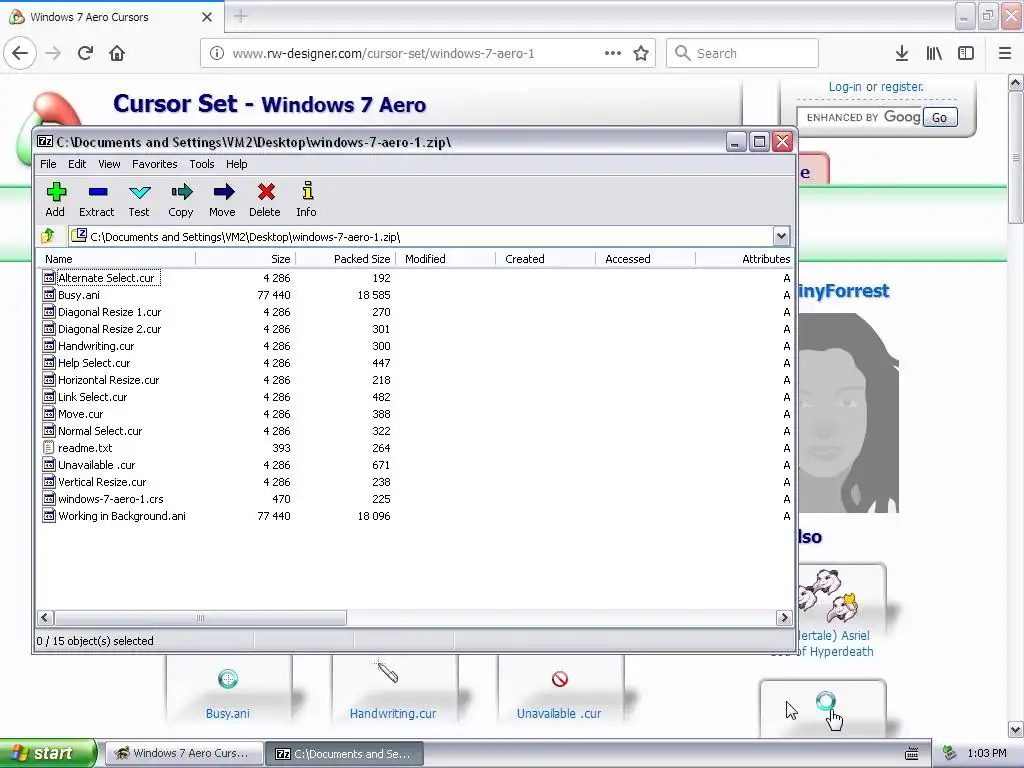Open a new Firefox tab with plus
Viewport: 1024px width, 768px height.
(x=241, y=16)
